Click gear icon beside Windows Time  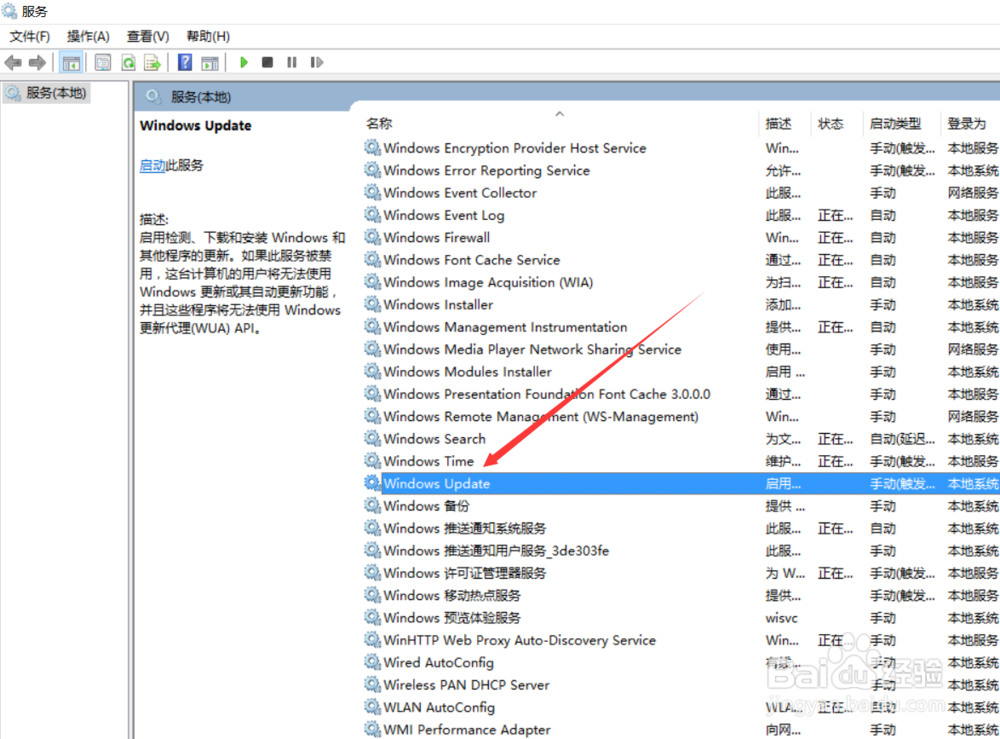tap(372, 460)
